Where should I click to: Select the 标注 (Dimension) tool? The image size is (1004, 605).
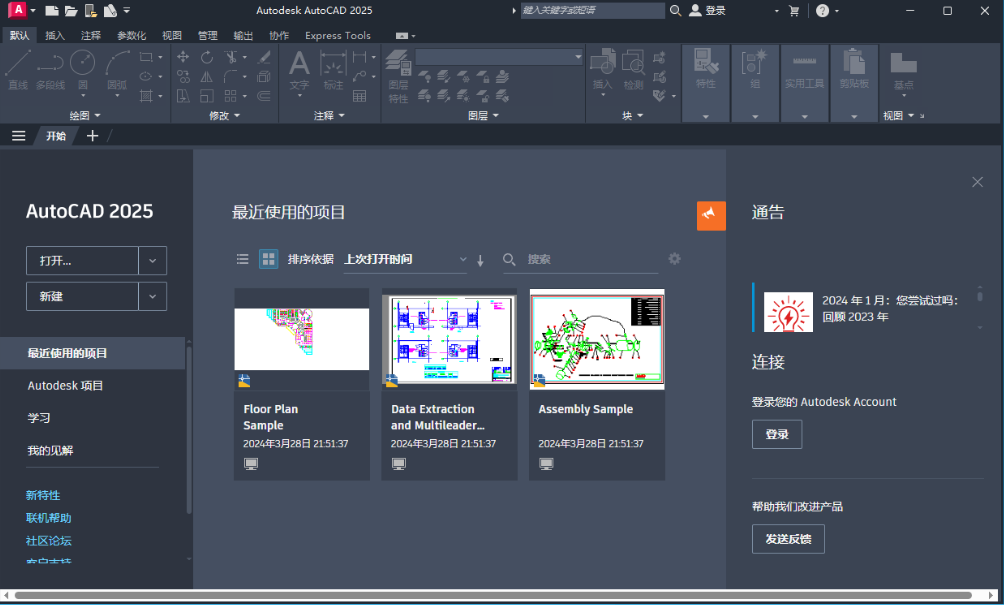[333, 70]
